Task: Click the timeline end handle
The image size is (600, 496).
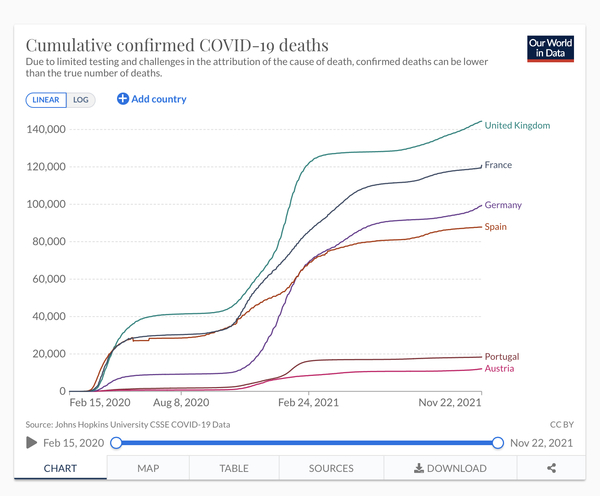Action: tap(498, 443)
